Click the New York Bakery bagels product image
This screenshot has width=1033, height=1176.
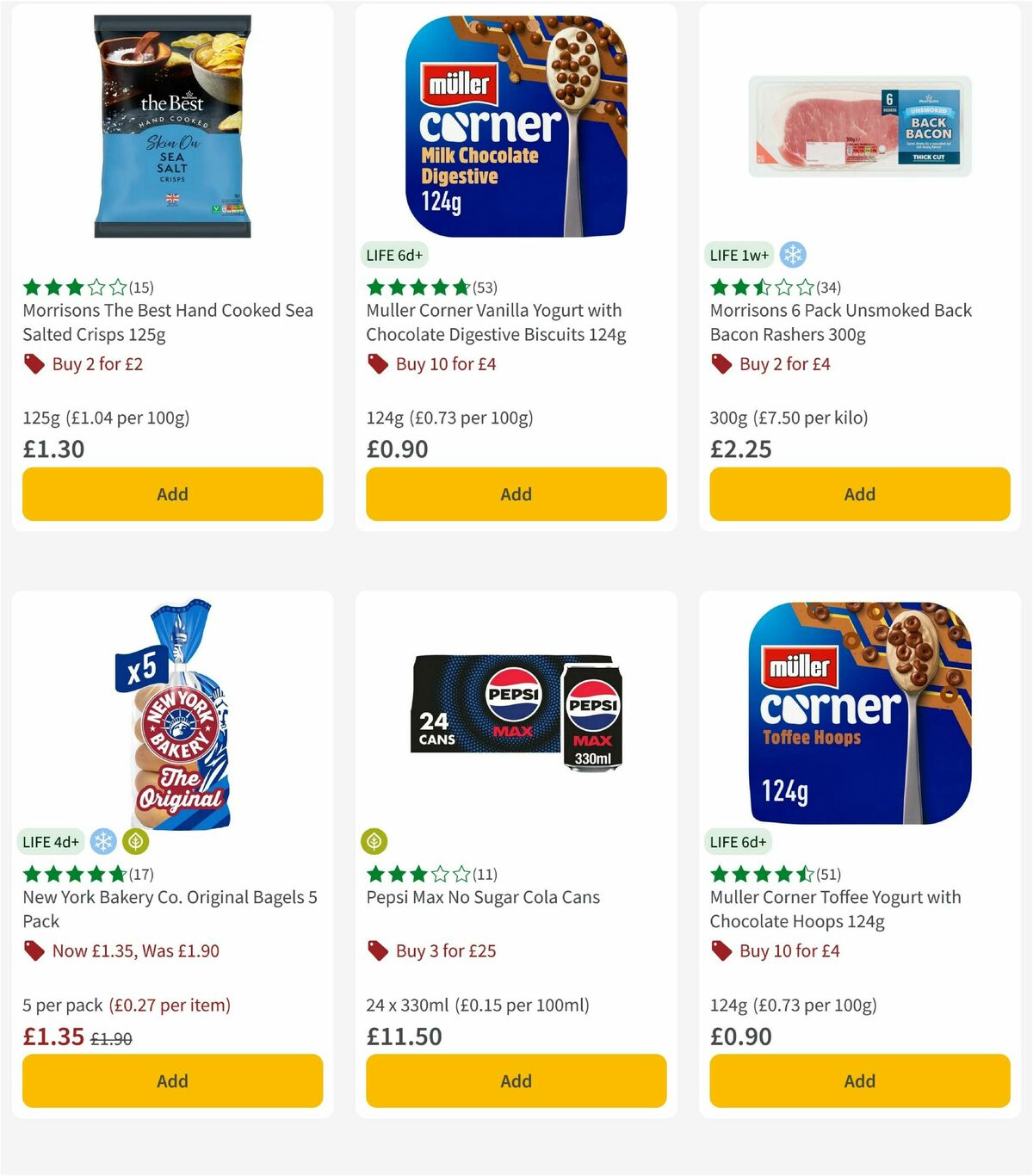tap(172, 723)
